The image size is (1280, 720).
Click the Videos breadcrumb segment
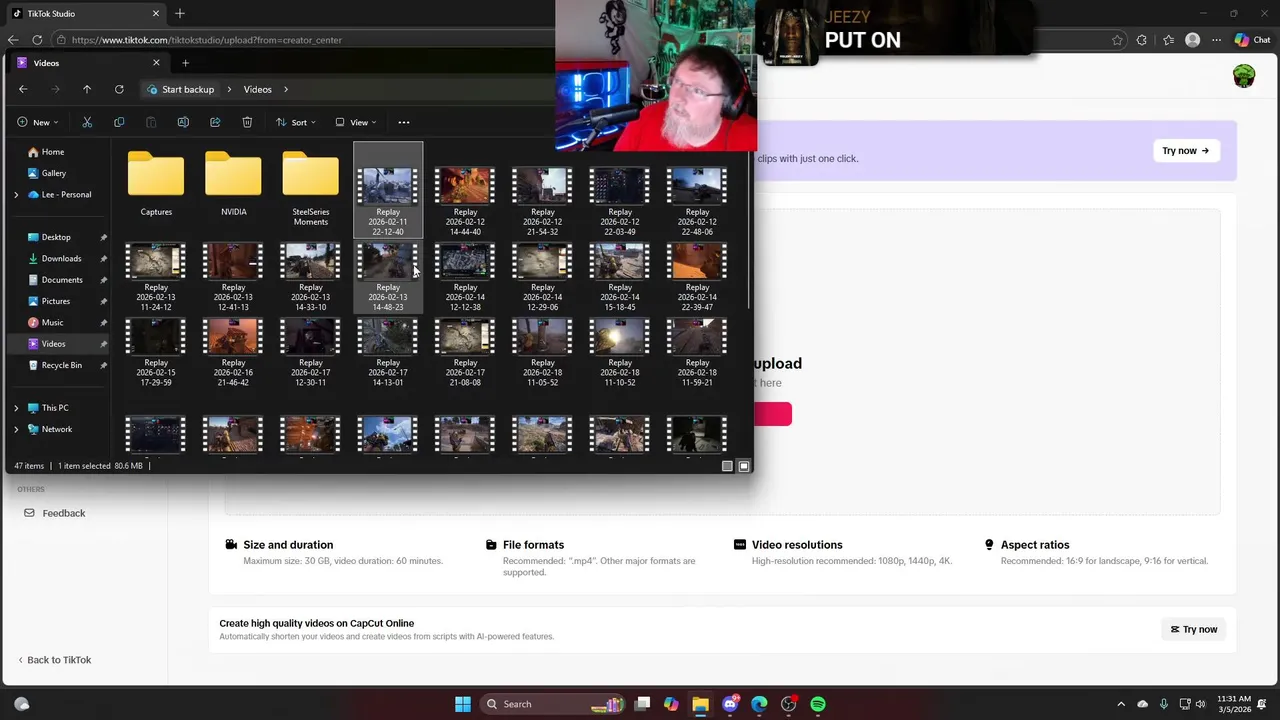point(258,89)
